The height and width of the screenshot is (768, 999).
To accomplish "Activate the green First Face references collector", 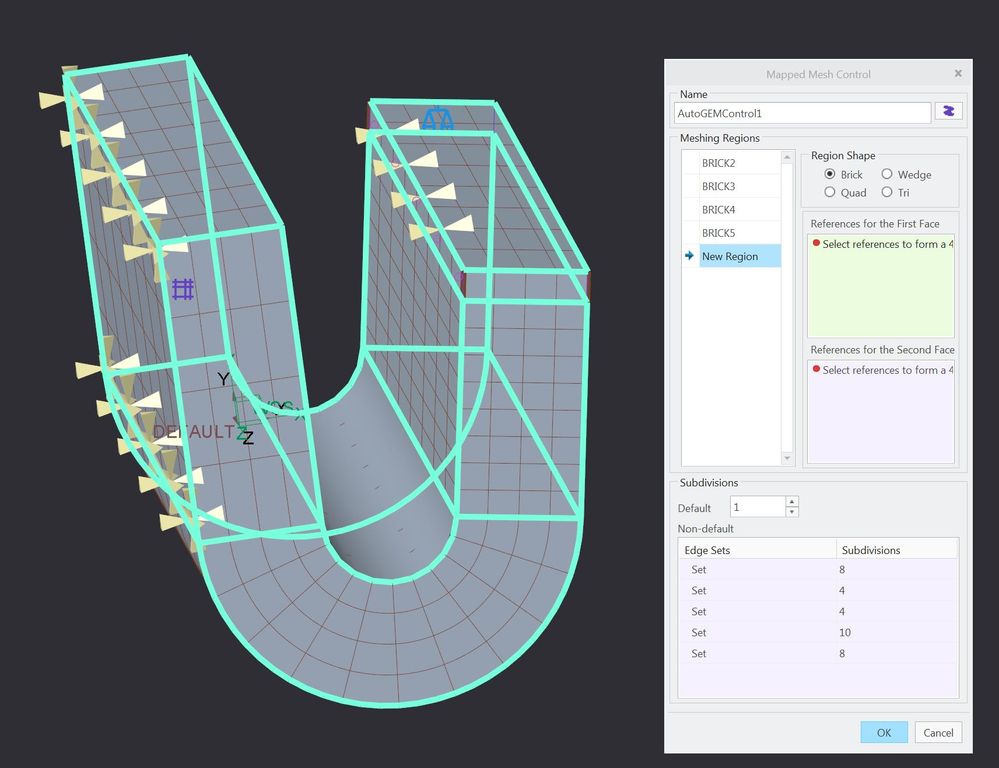I will 880,290.
